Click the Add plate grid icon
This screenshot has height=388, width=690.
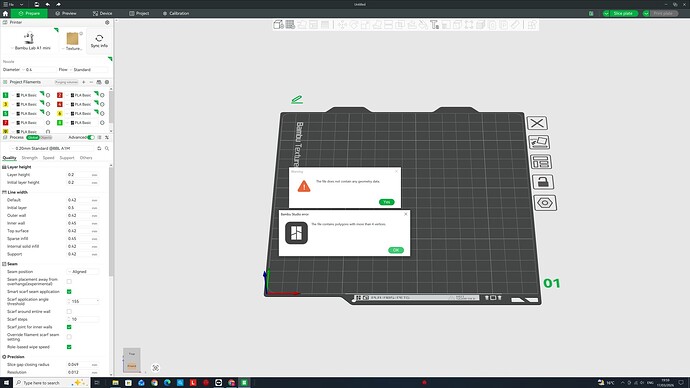[x=290, y=25]
